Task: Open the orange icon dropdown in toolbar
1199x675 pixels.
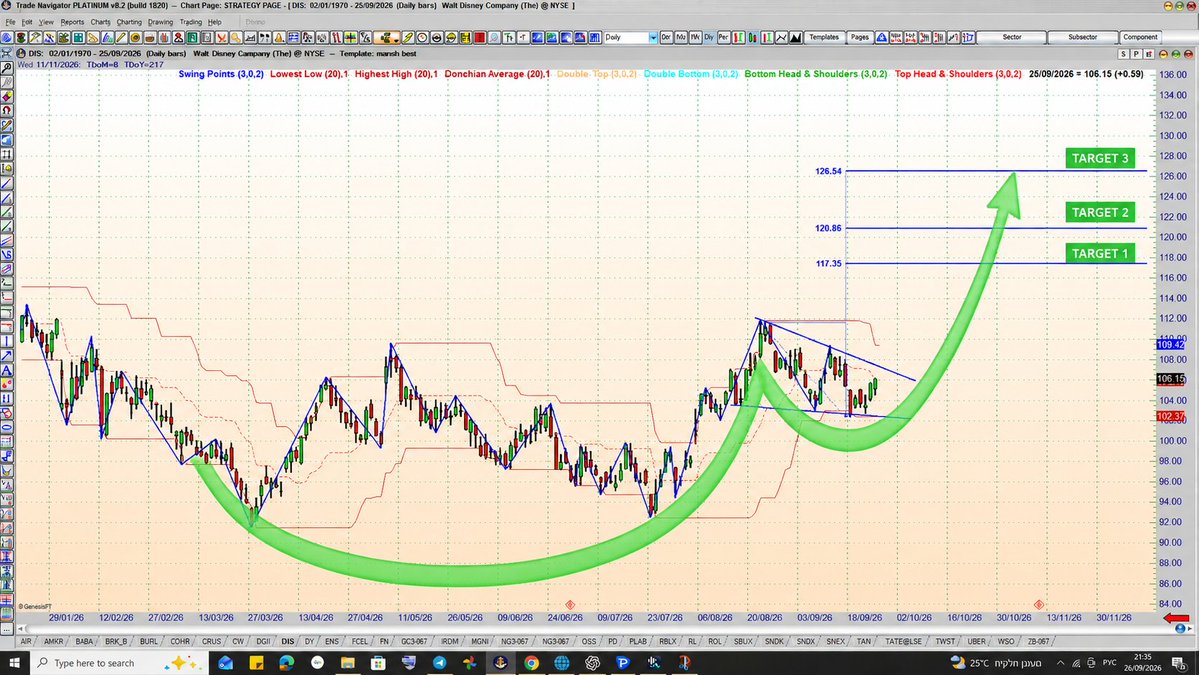Action: [387, 37]
